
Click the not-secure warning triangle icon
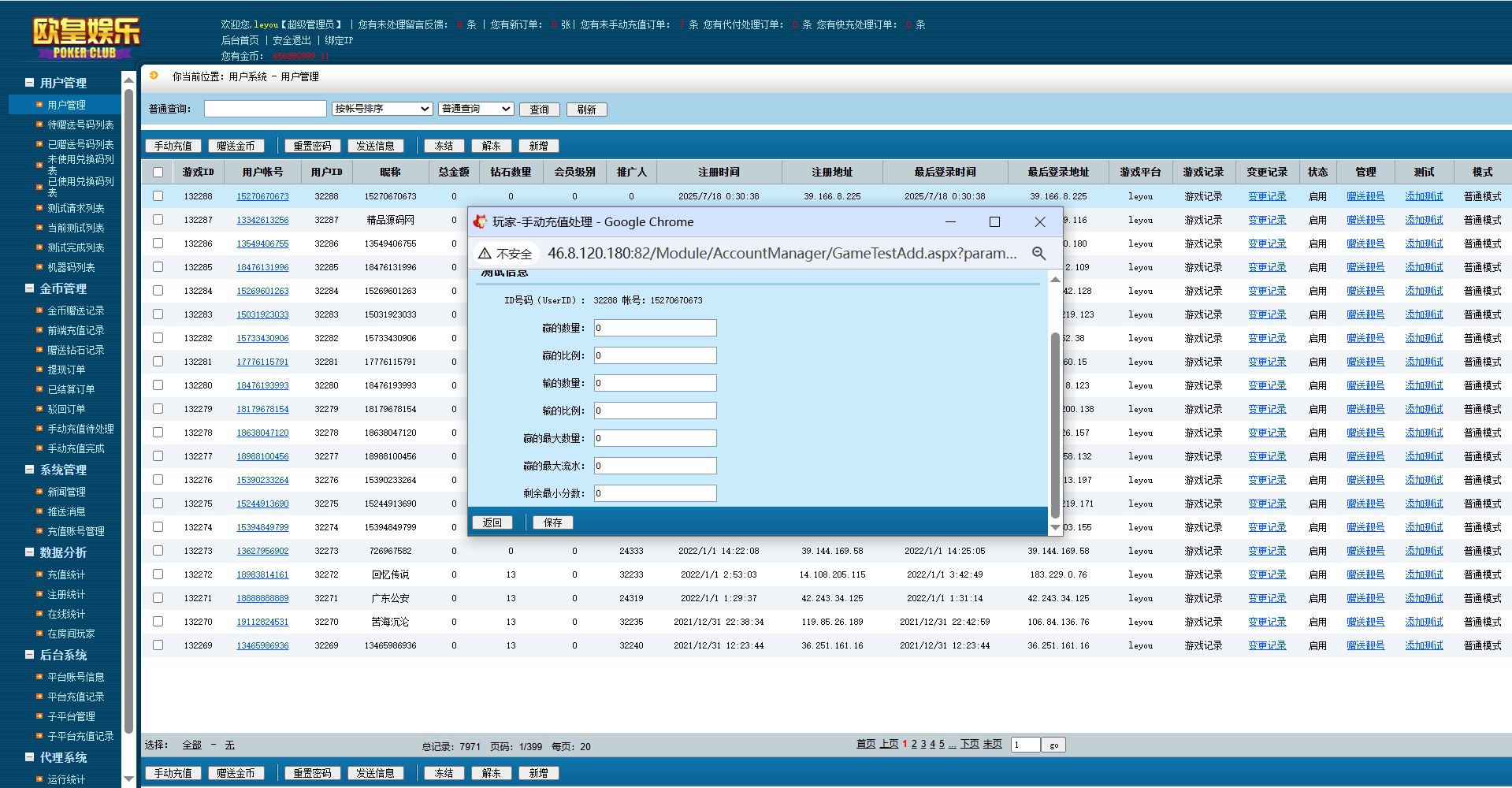(x=485, y=253)
